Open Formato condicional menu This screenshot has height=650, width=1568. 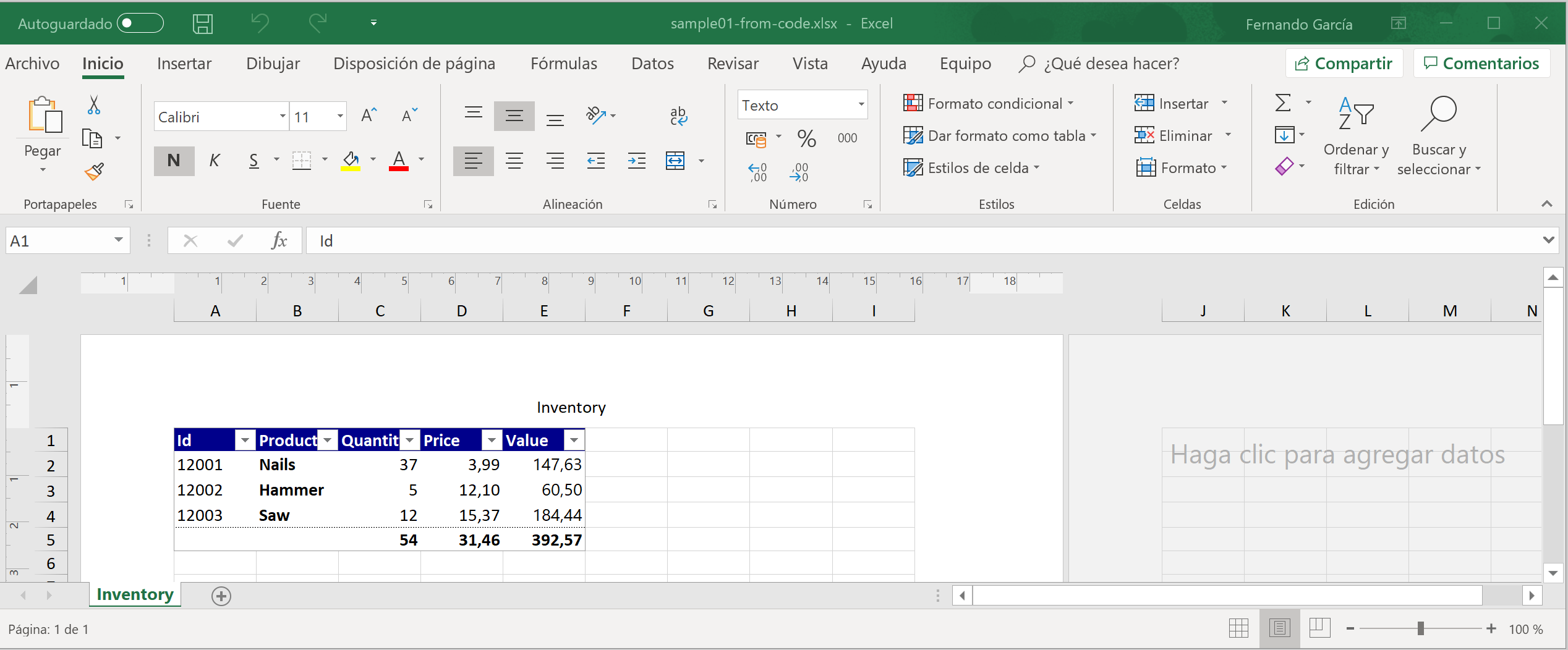989,103
